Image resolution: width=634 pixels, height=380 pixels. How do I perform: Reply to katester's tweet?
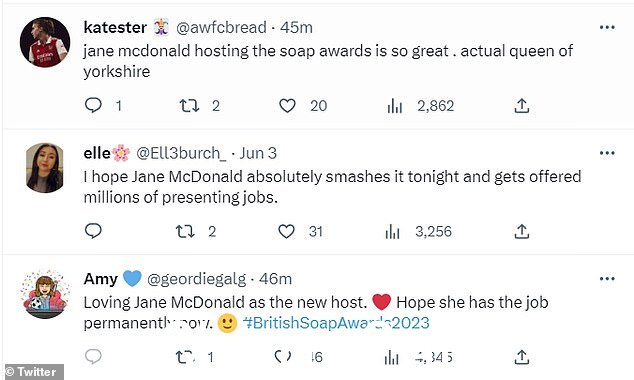coord(93,105)
